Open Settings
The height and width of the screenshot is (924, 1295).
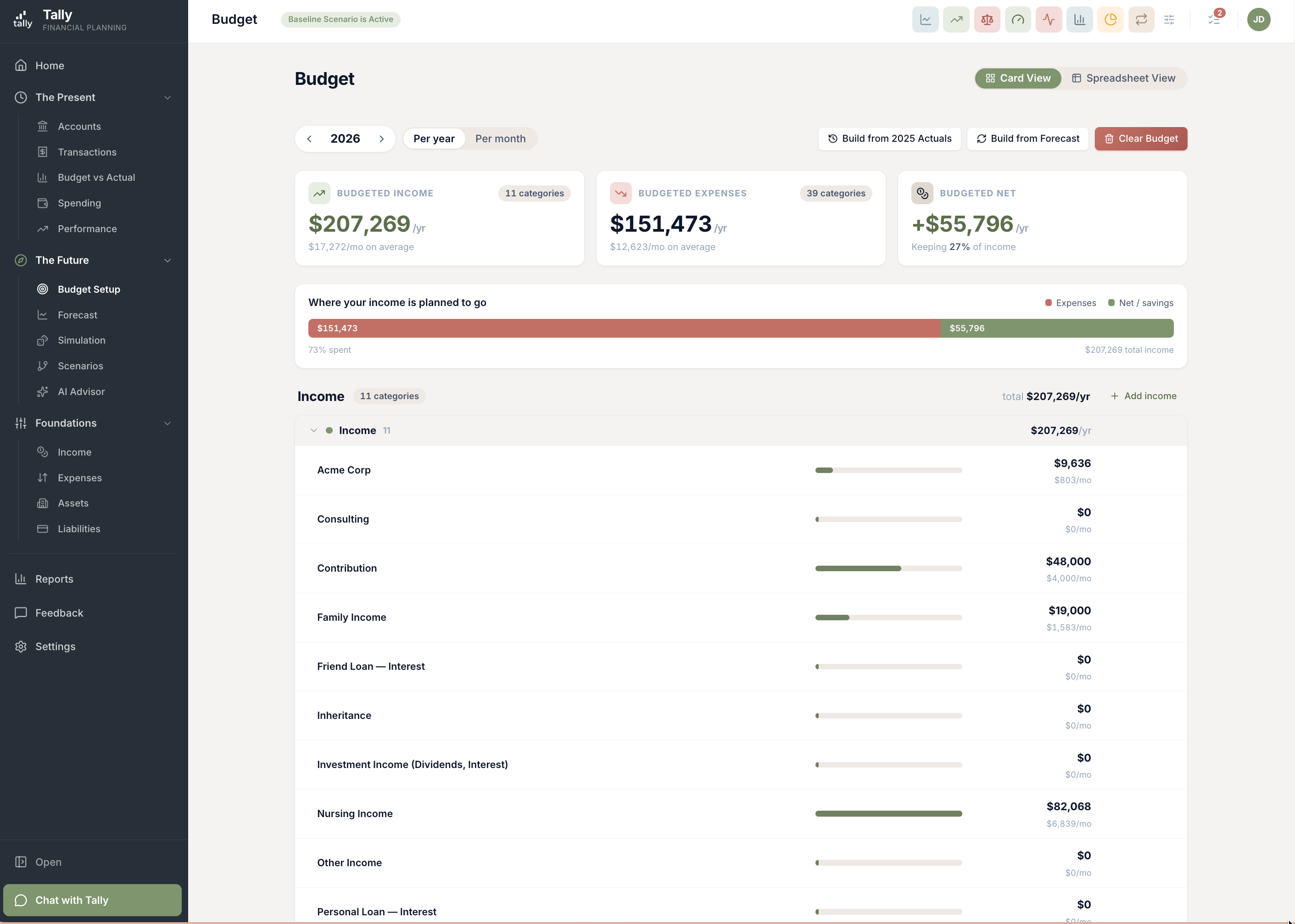click(x=55, y=646)
